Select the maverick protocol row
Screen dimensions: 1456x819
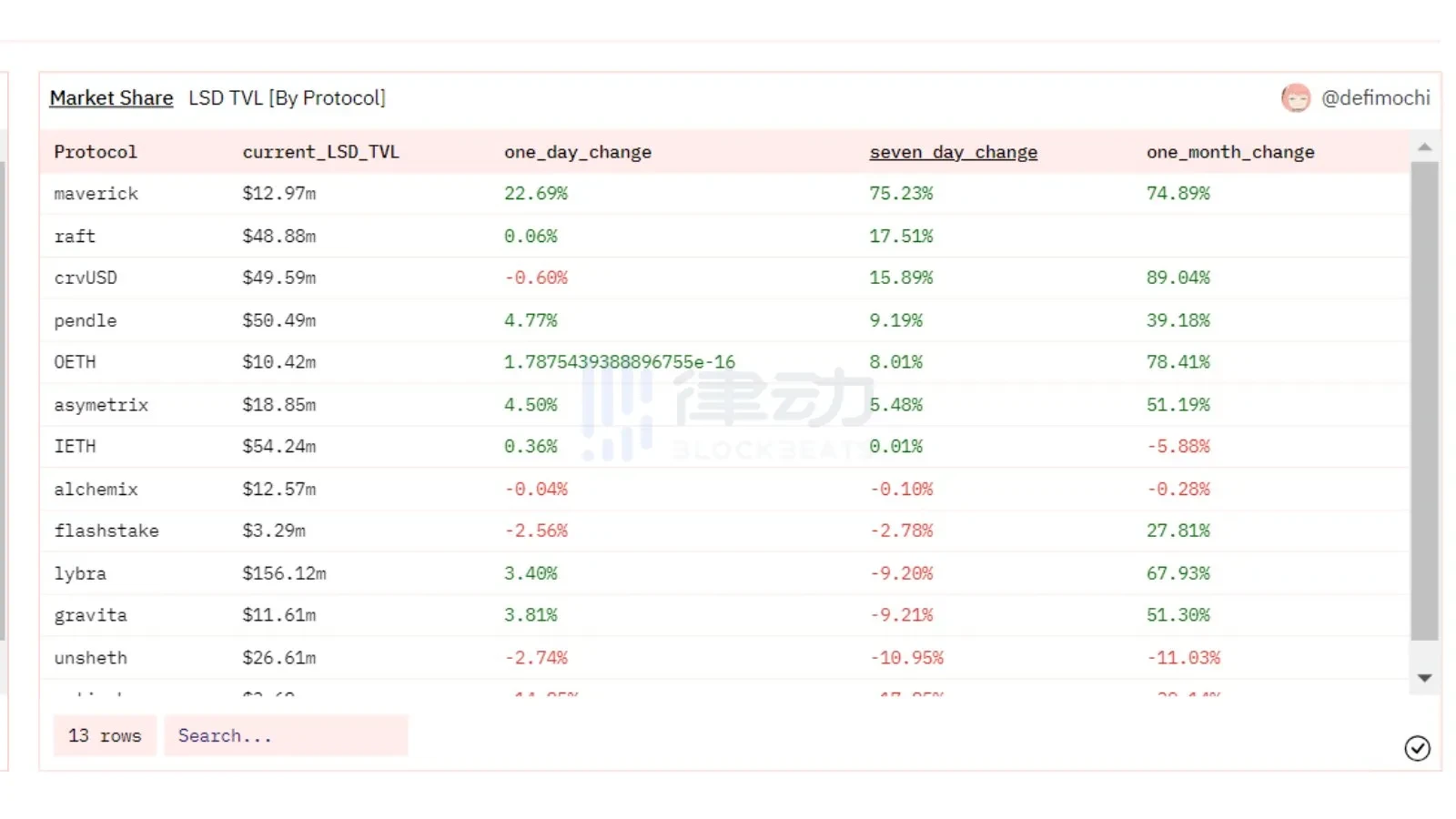(x=96, y=194)
